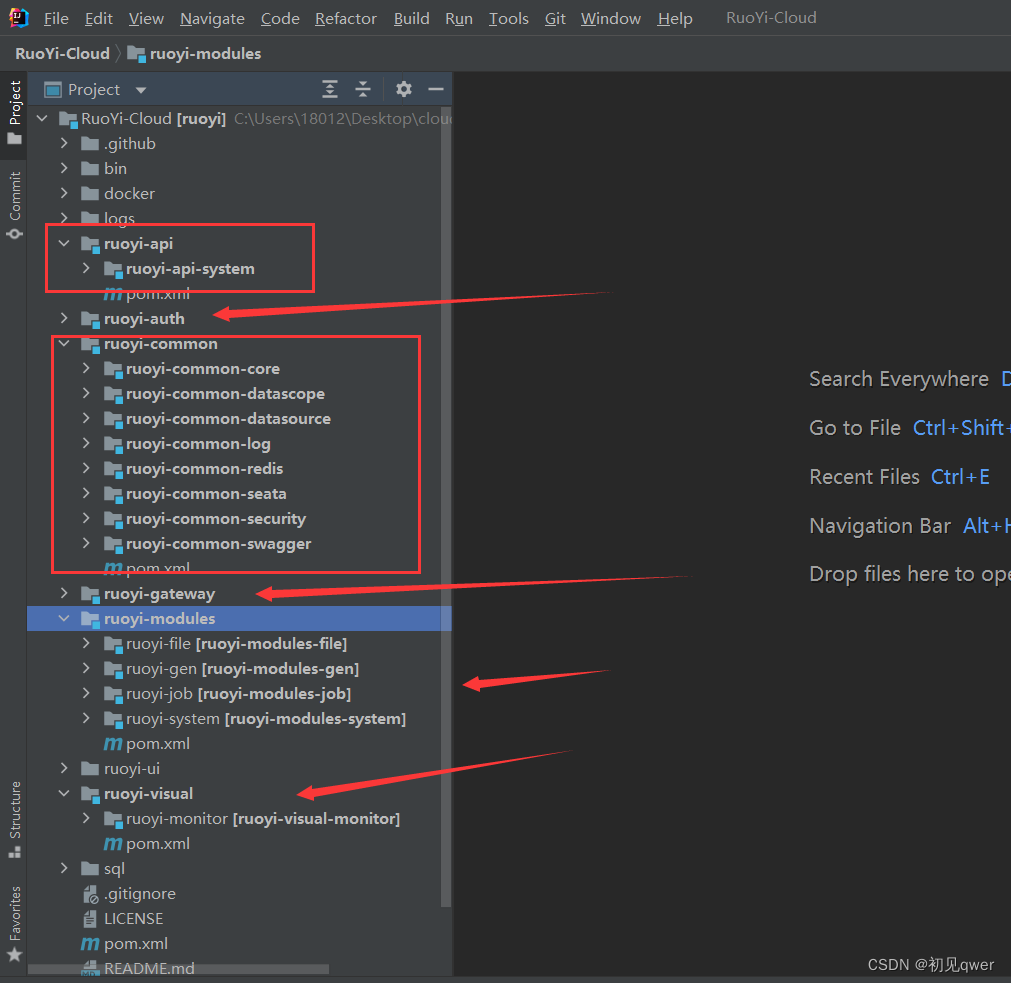Collapse the ruoyi-modules node
This screenshot has width=1011, height=983.
pos(64,619)
